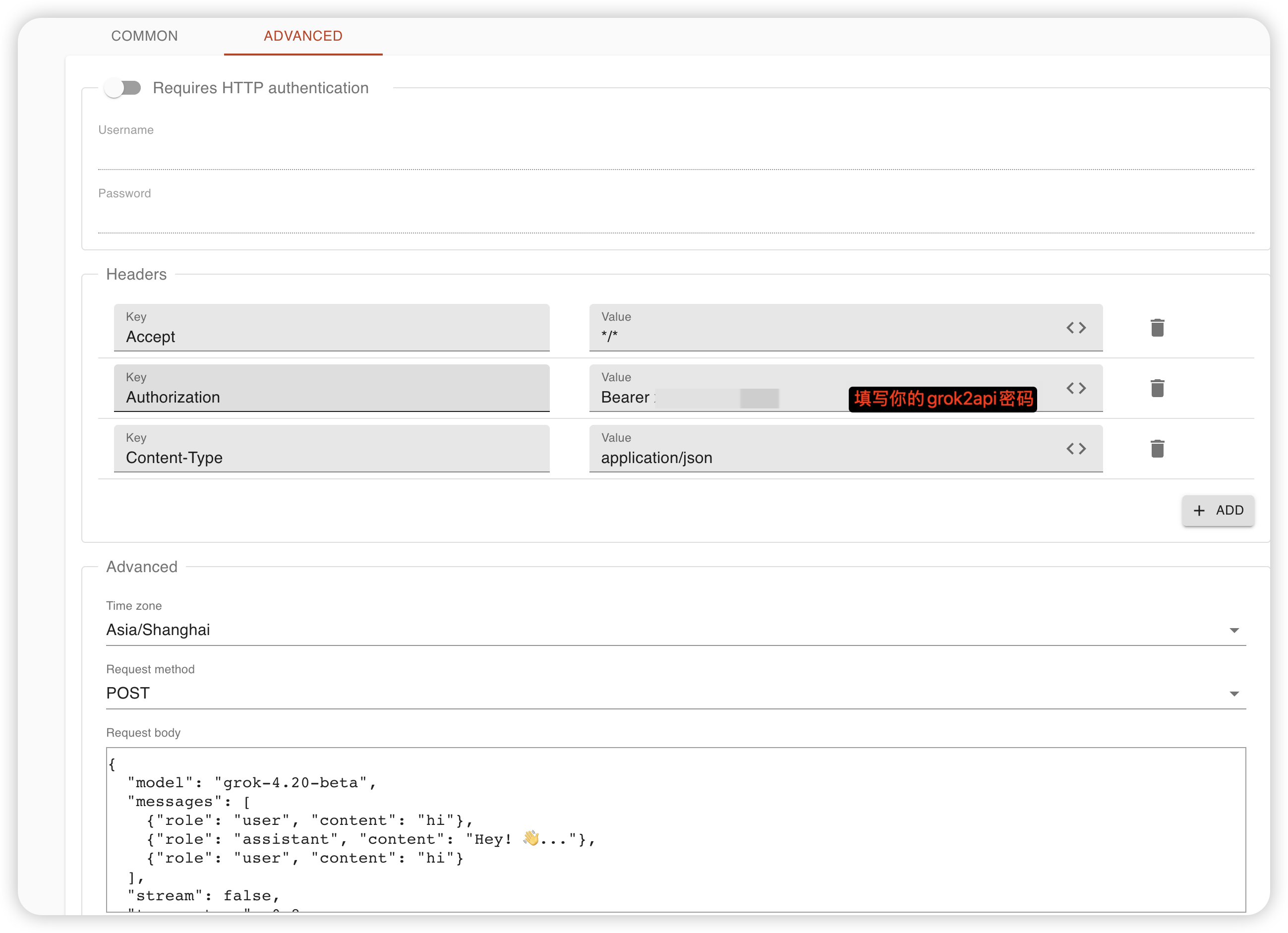Edit the Accept key field
Image resolution: width=1288 pixels, height=933 pixels.
(332, 328)
